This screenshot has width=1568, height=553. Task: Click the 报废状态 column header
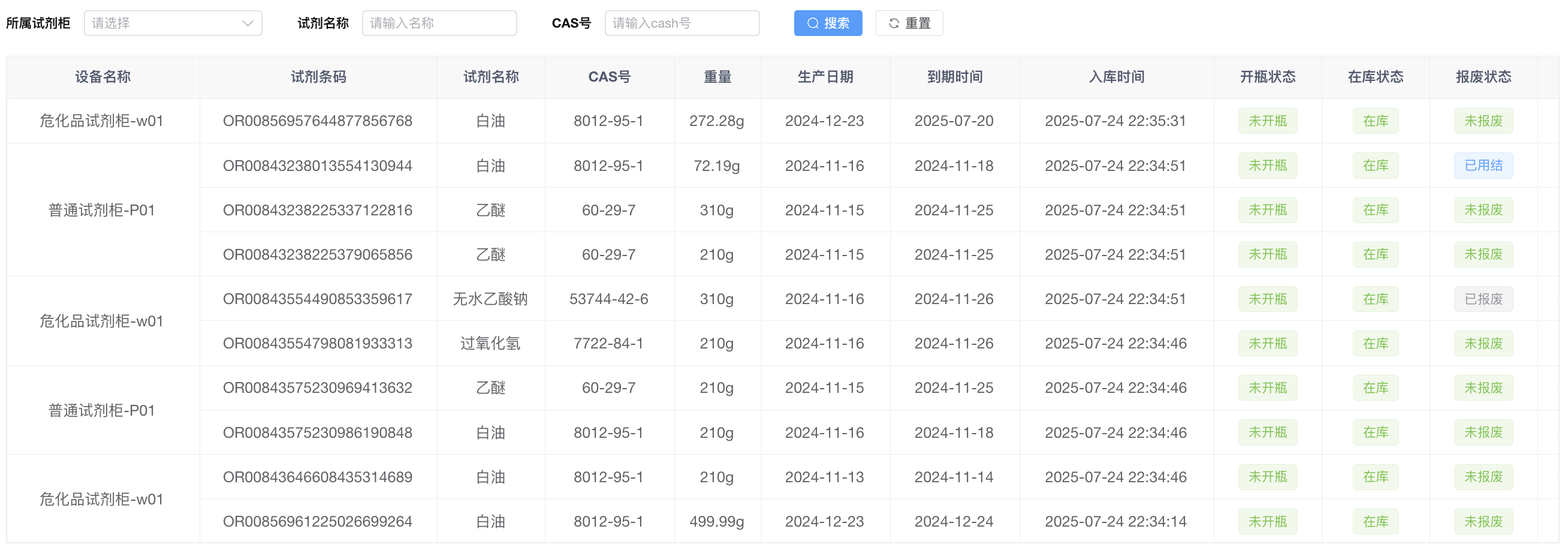point(1483,77)
